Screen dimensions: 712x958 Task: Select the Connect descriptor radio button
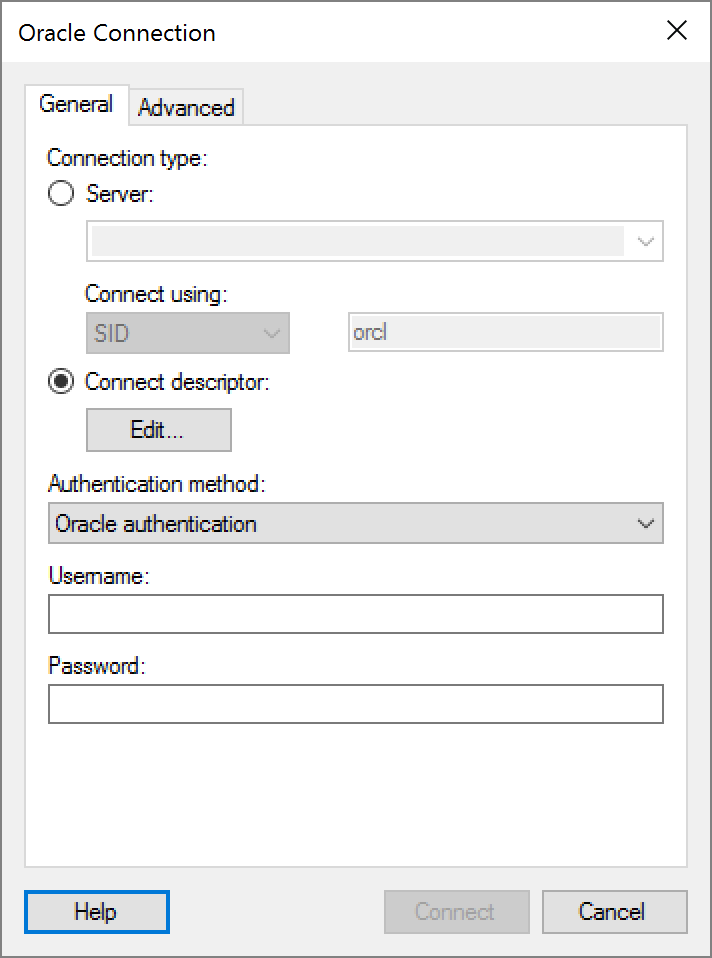tap(61, 382)
